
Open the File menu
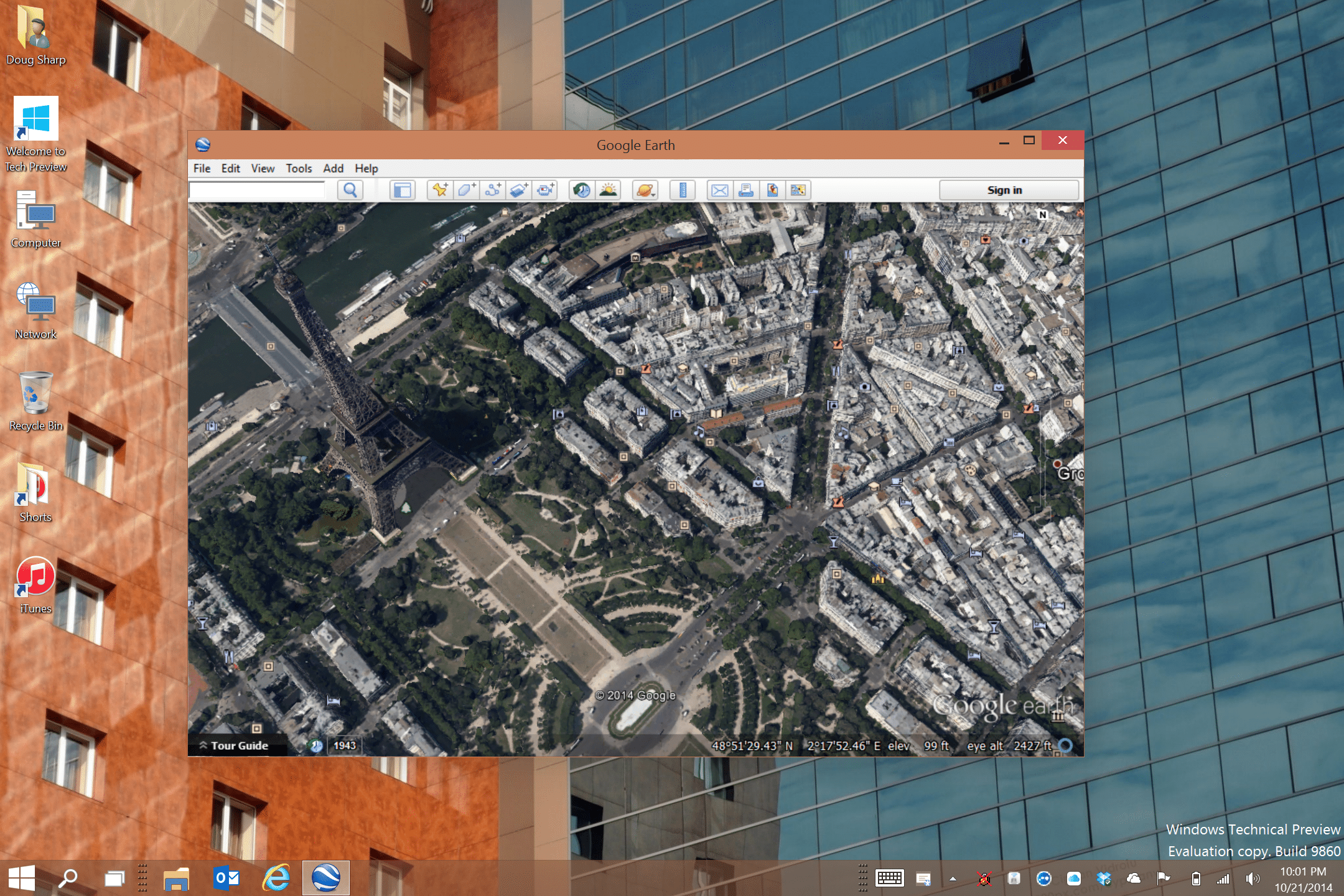tap(202, 169)
